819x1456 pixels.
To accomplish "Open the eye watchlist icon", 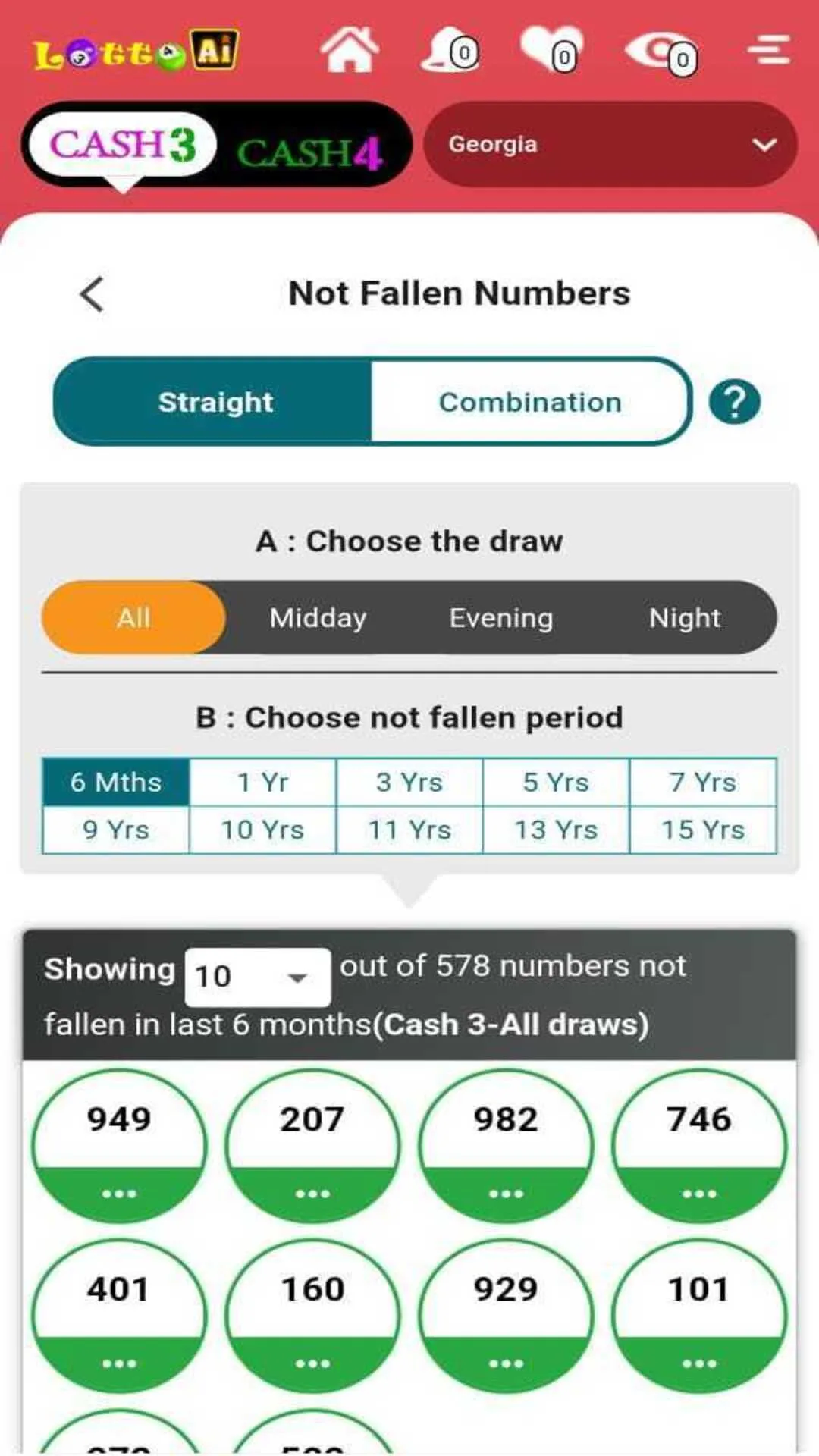I will 660,53.
